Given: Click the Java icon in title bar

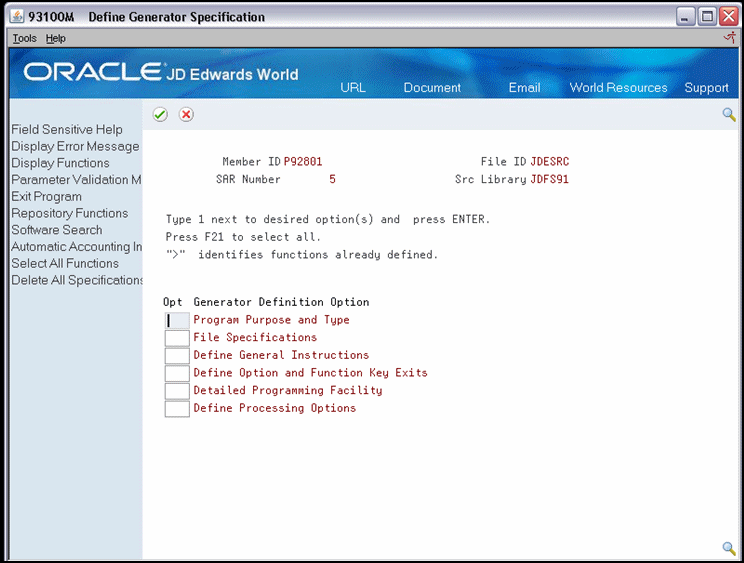Looking at the screenshot, I should coord(17,17).
